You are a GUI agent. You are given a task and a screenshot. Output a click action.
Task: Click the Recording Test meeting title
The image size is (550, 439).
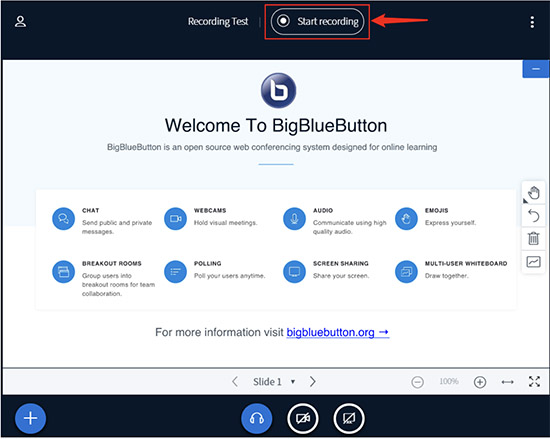[218, 22]
